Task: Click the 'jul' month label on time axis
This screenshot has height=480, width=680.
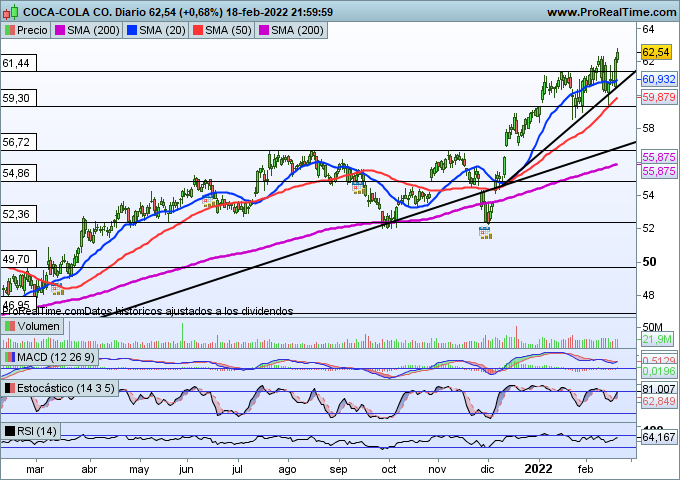Action: [x=237, y=470]
